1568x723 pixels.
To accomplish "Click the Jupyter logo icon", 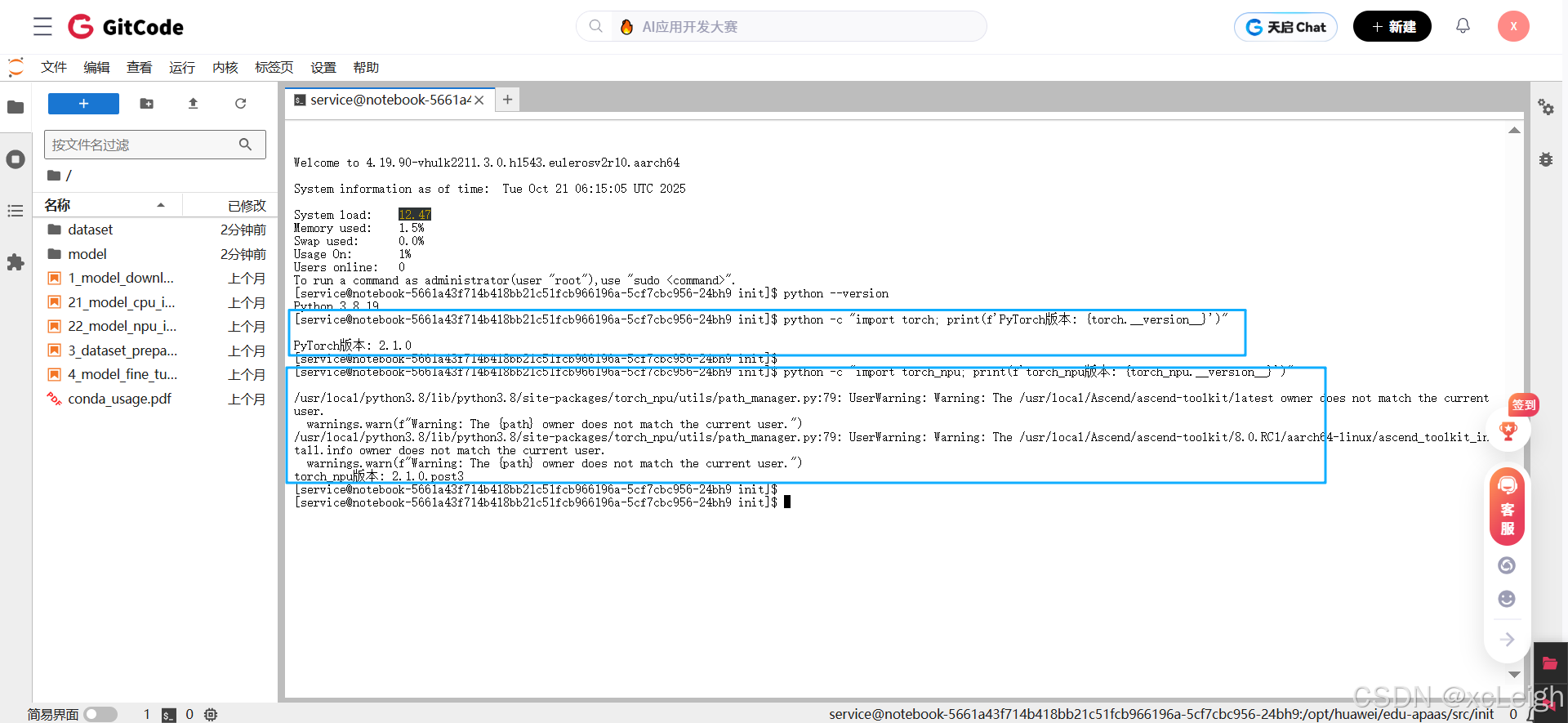I will tap(16, 67).
